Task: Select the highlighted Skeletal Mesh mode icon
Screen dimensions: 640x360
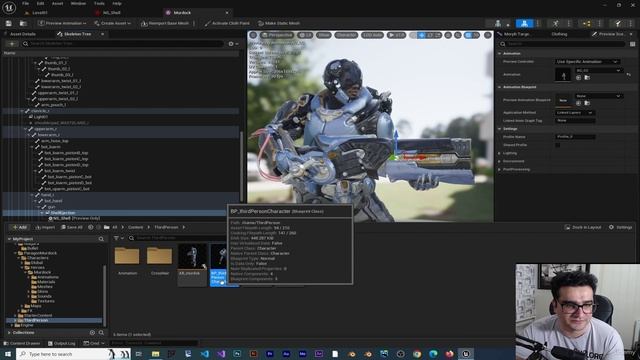Action: coord(524,23)
